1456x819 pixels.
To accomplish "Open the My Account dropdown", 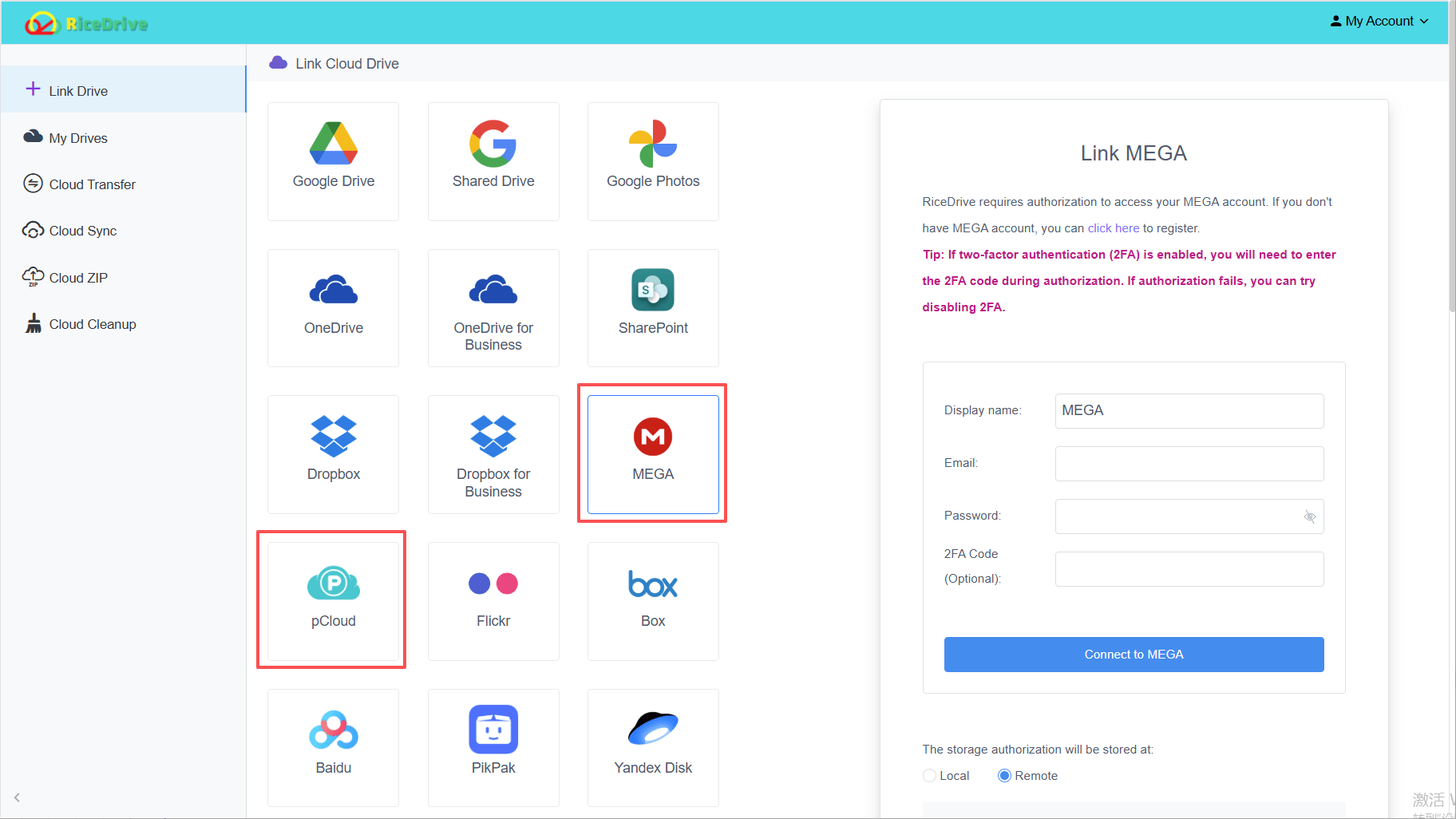I will pos(1379,22).
